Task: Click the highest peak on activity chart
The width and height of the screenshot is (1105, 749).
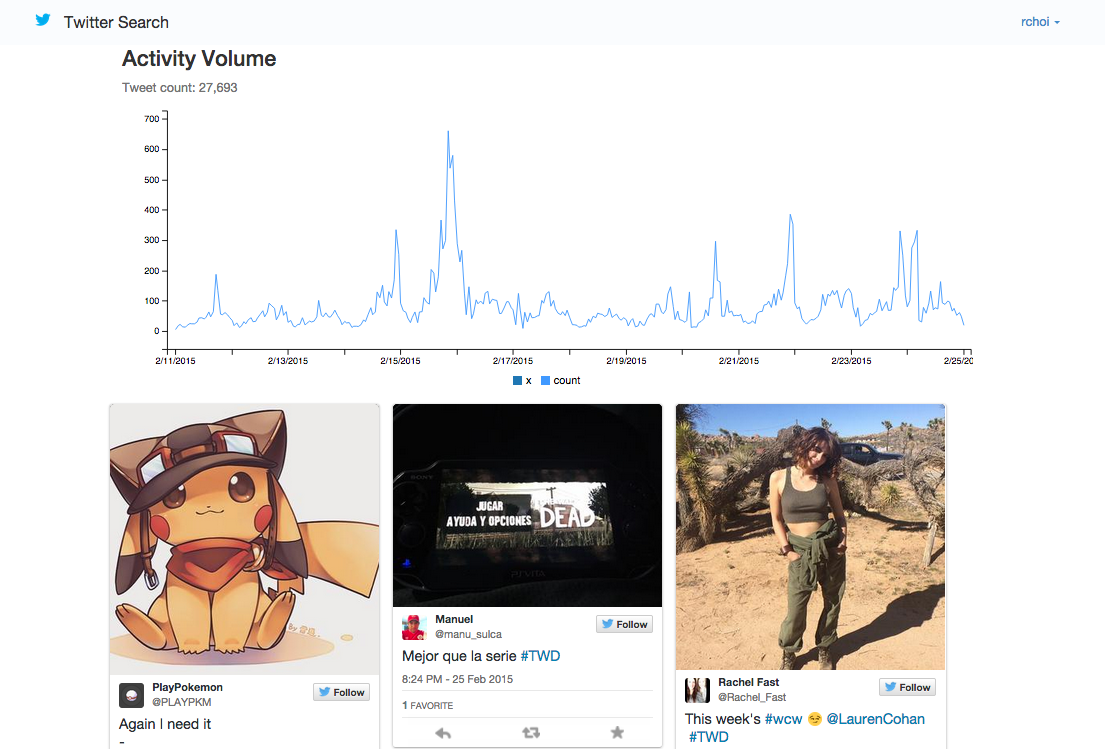Action: [448, 132]
